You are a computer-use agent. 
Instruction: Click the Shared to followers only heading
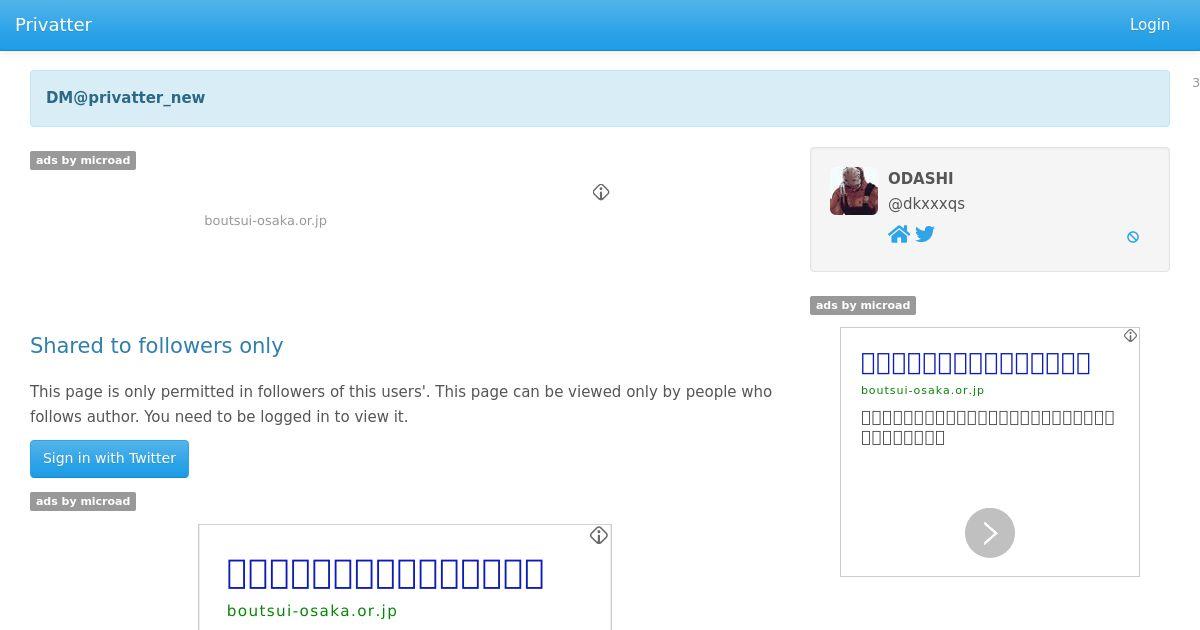coord(157,346)
